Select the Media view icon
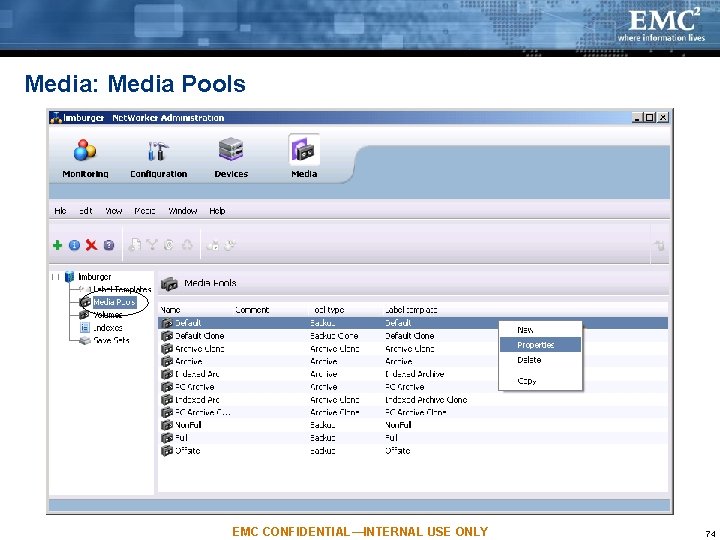720x540 pixels. point(304,150)
